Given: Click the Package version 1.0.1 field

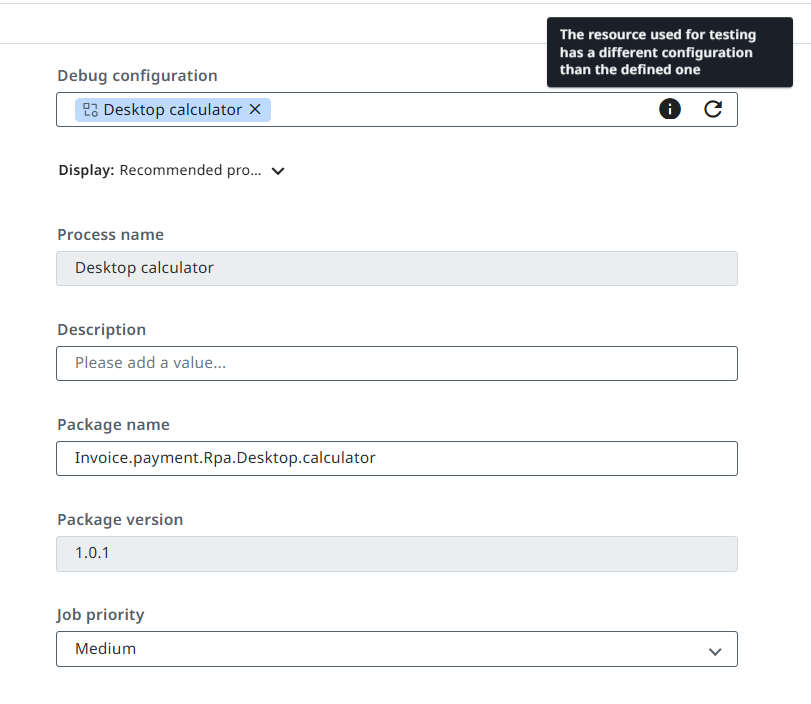Looking at the screenshot, I should point(396,553).
